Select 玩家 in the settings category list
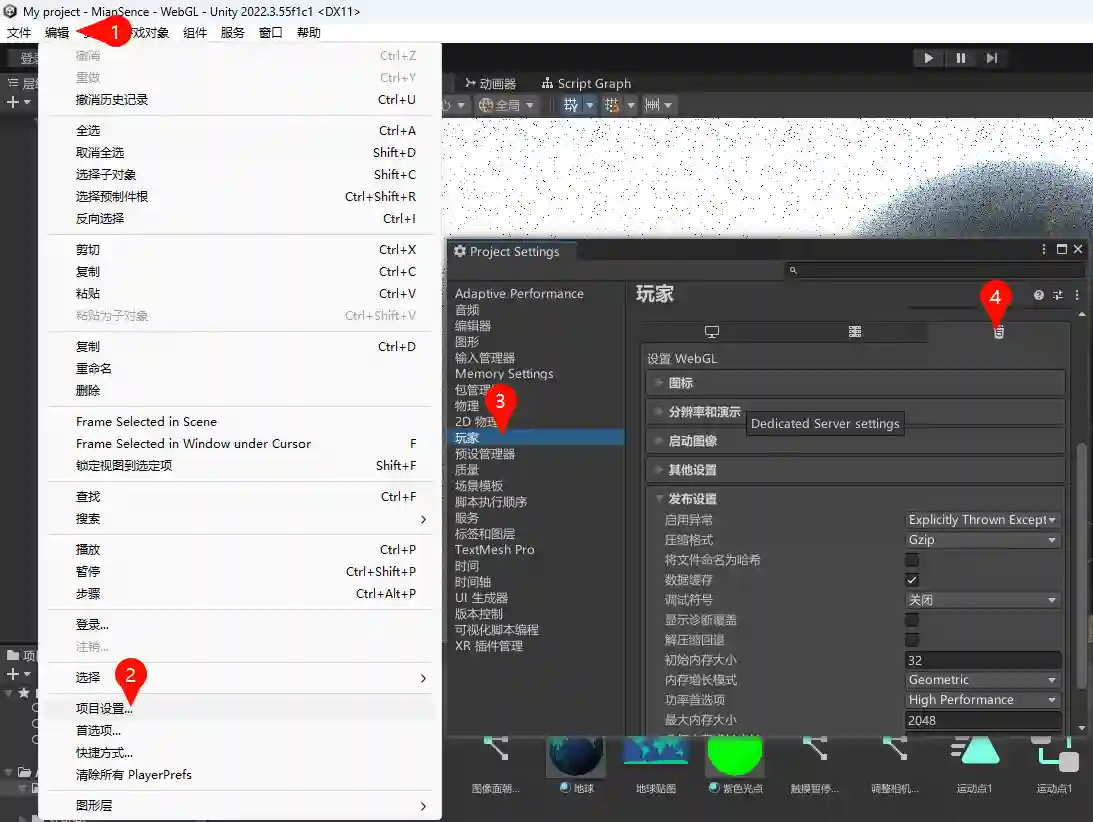This screenshot has height=822, width=1093. point(468,437)
